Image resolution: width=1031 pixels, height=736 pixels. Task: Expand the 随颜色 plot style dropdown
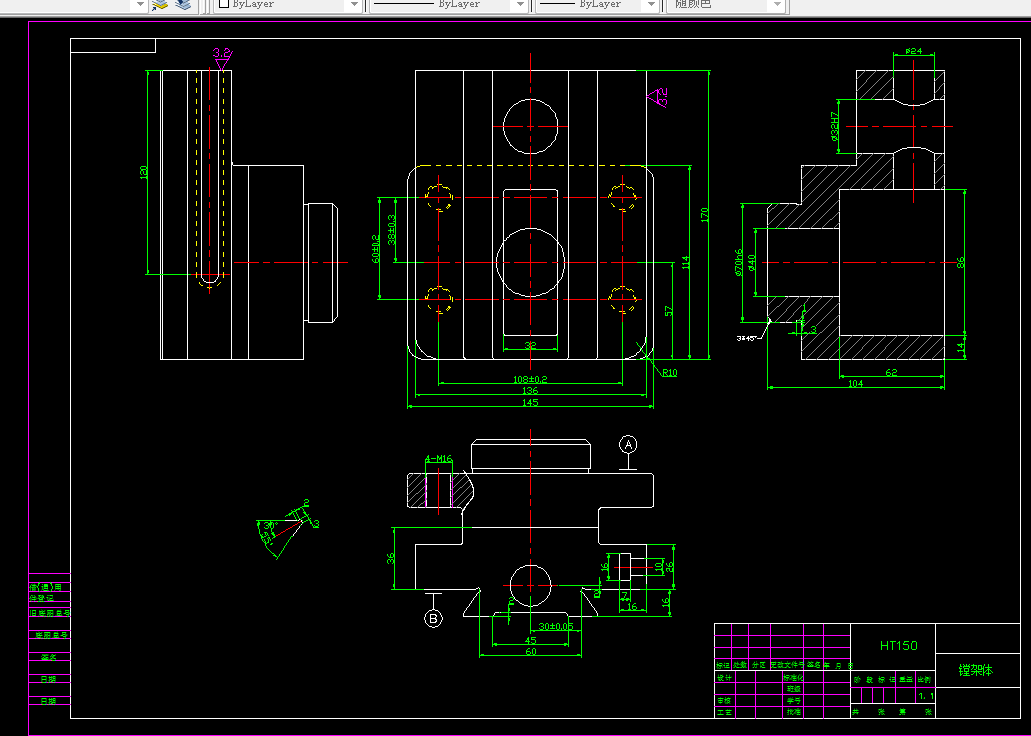[x=726, y=5]
